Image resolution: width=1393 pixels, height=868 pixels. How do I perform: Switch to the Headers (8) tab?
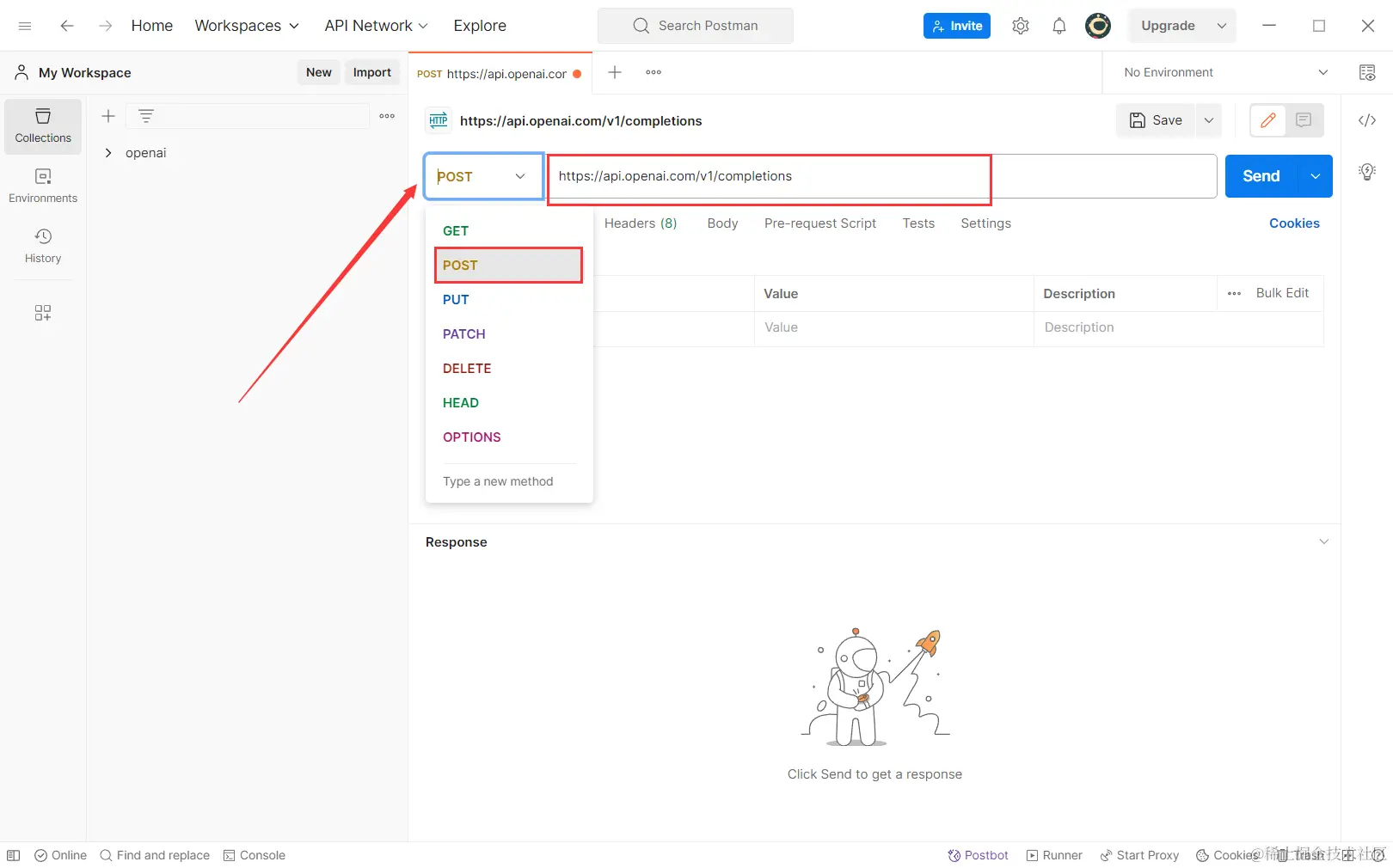click(641, 223)
